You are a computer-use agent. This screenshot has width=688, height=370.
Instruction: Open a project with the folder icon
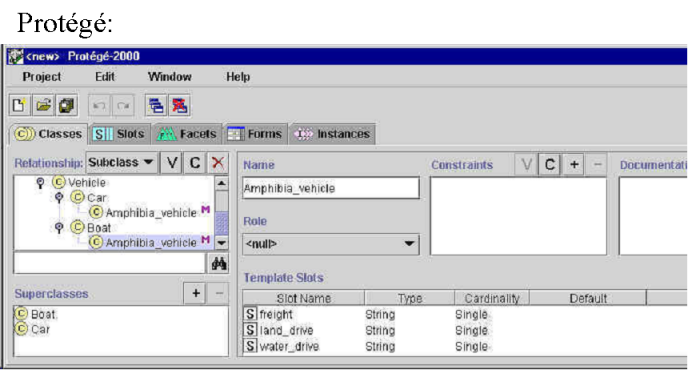point(43,105)
